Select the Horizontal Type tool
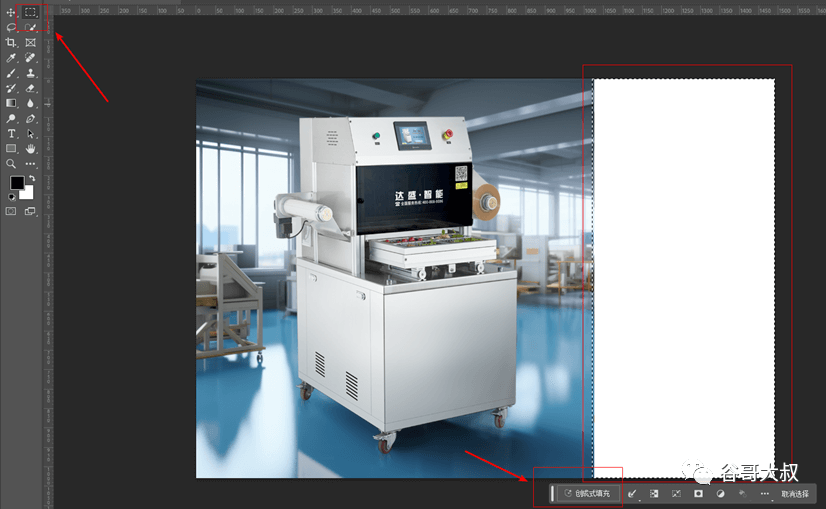The image size is (826, 509). pyautogui.click(x=11, y=134)
